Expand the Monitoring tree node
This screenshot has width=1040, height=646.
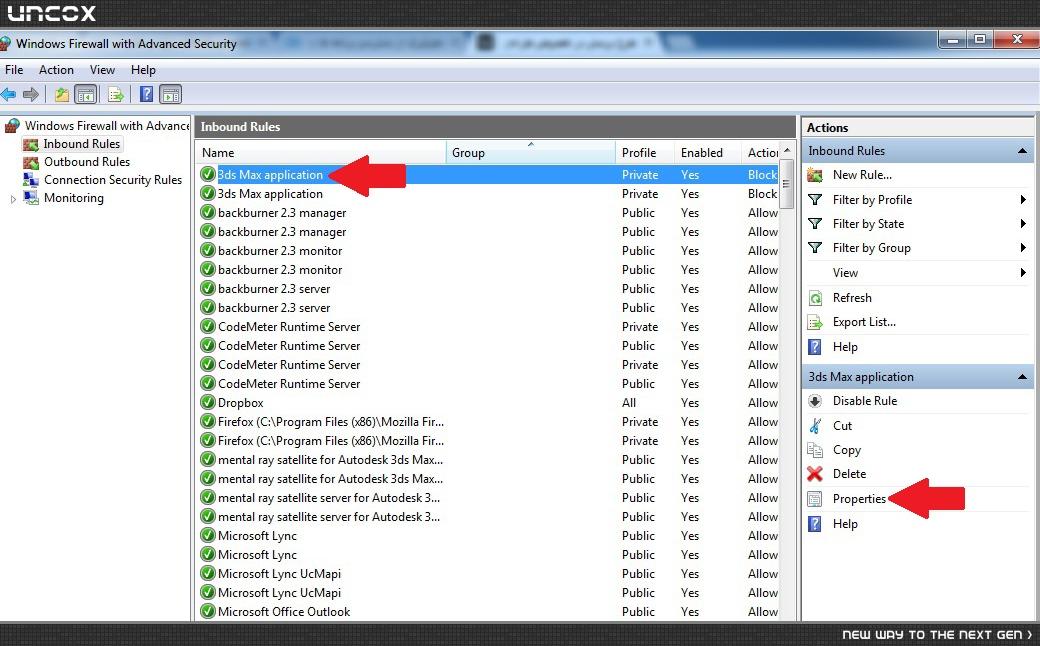tap(13, 199)
